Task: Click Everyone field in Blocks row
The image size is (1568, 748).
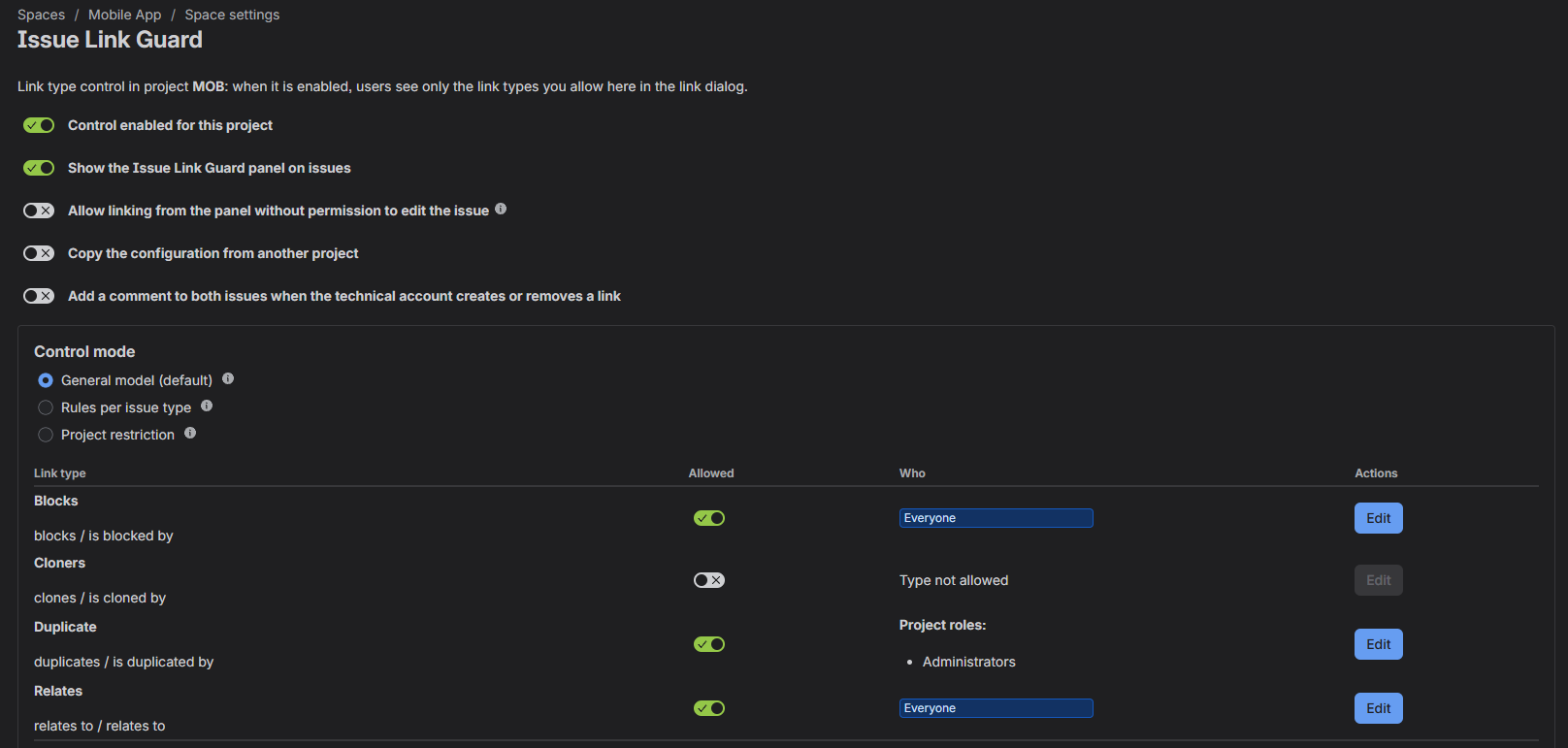Action: pos(996,518)
